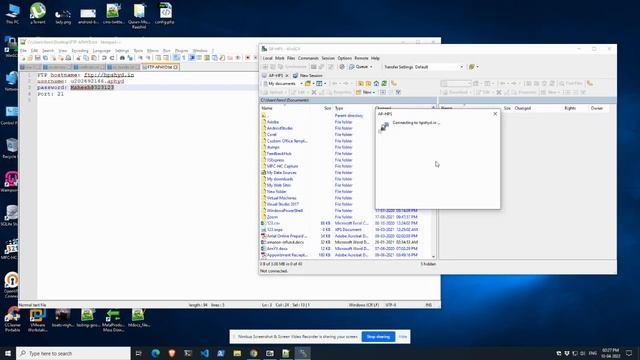This screenshot has width=640, height=360.
Task: Select the WindowsPowerShell folder
Action: click(x=284, y=211)
